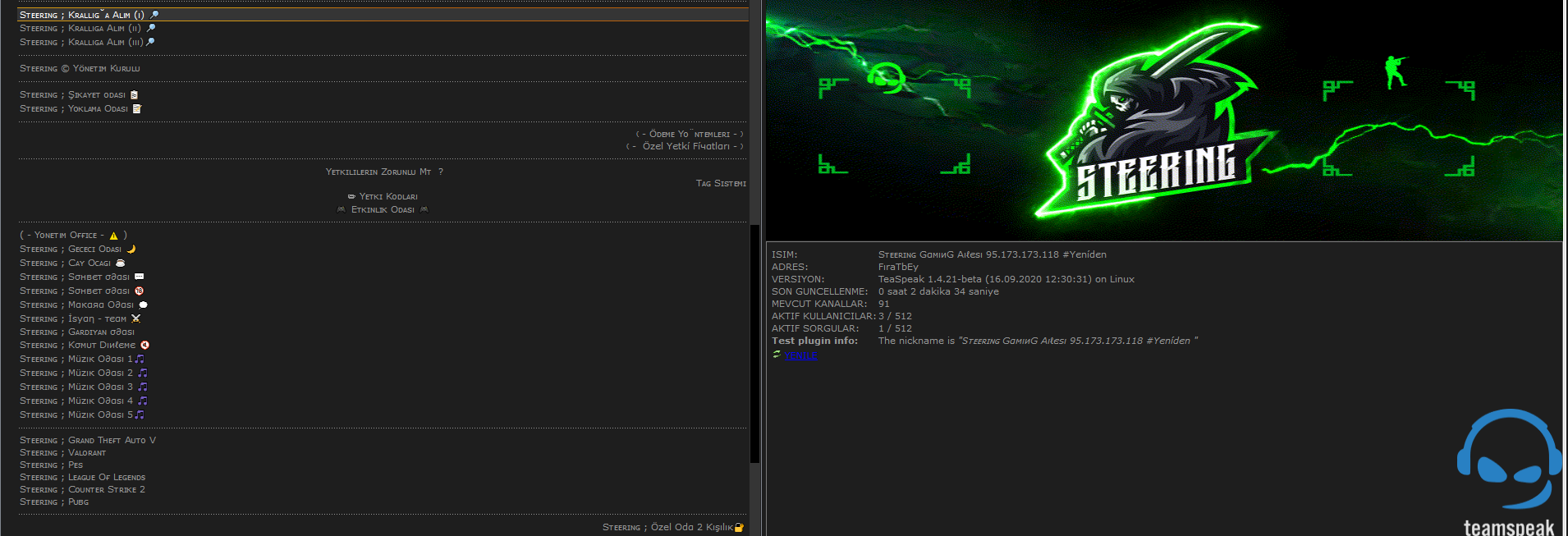The height and width of the screenshot is (536, 1568).
Task: Select the Steering ; Grand Theft Auto V channel
Action: [x=88, y=441]
